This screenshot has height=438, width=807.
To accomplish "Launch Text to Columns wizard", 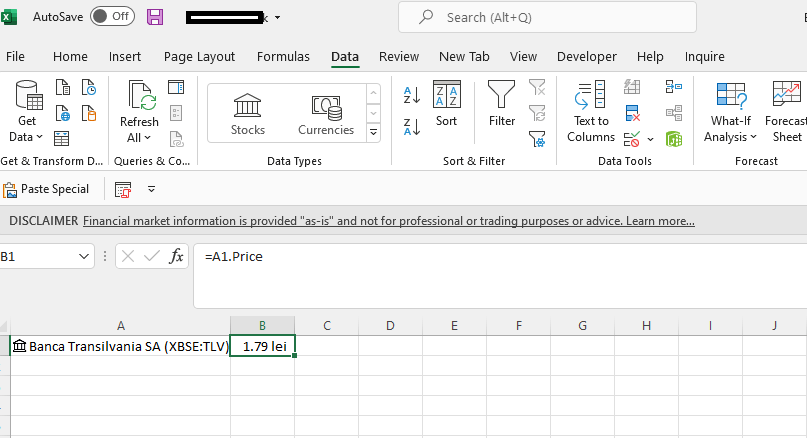I will pyautogui.click(x=591, y=111).
